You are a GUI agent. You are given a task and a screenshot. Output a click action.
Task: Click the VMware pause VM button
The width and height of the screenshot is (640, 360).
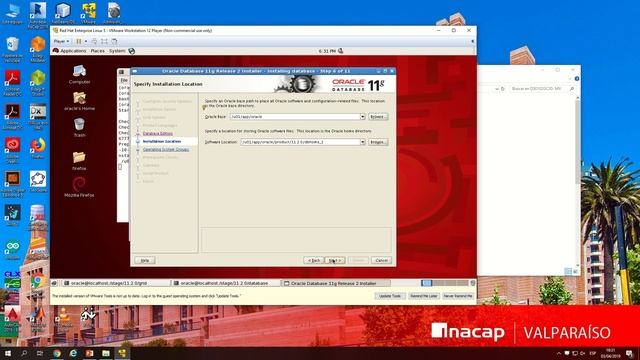pyautogui.click(x=79, y=41)
